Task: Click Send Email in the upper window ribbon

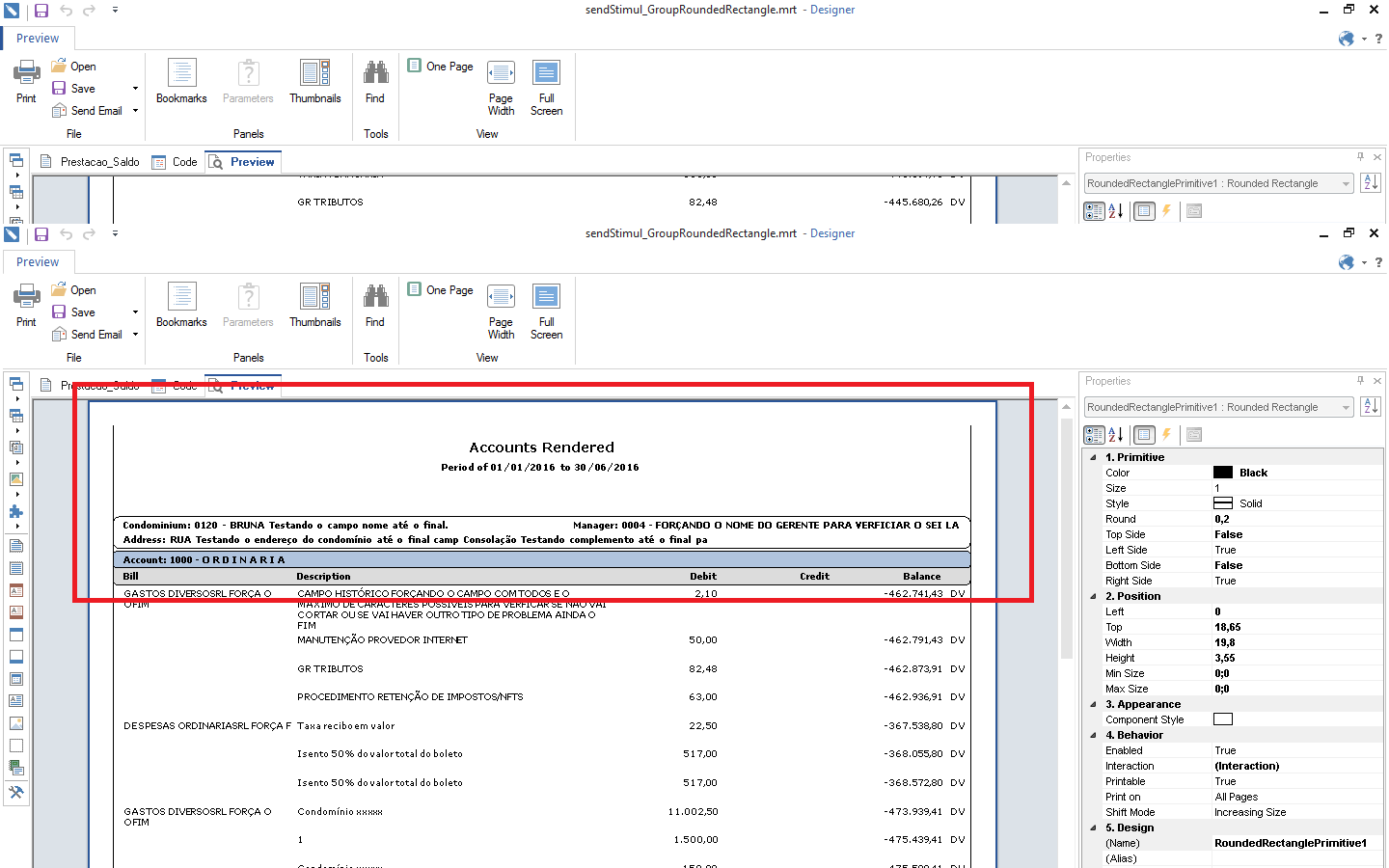Action: 87,111
